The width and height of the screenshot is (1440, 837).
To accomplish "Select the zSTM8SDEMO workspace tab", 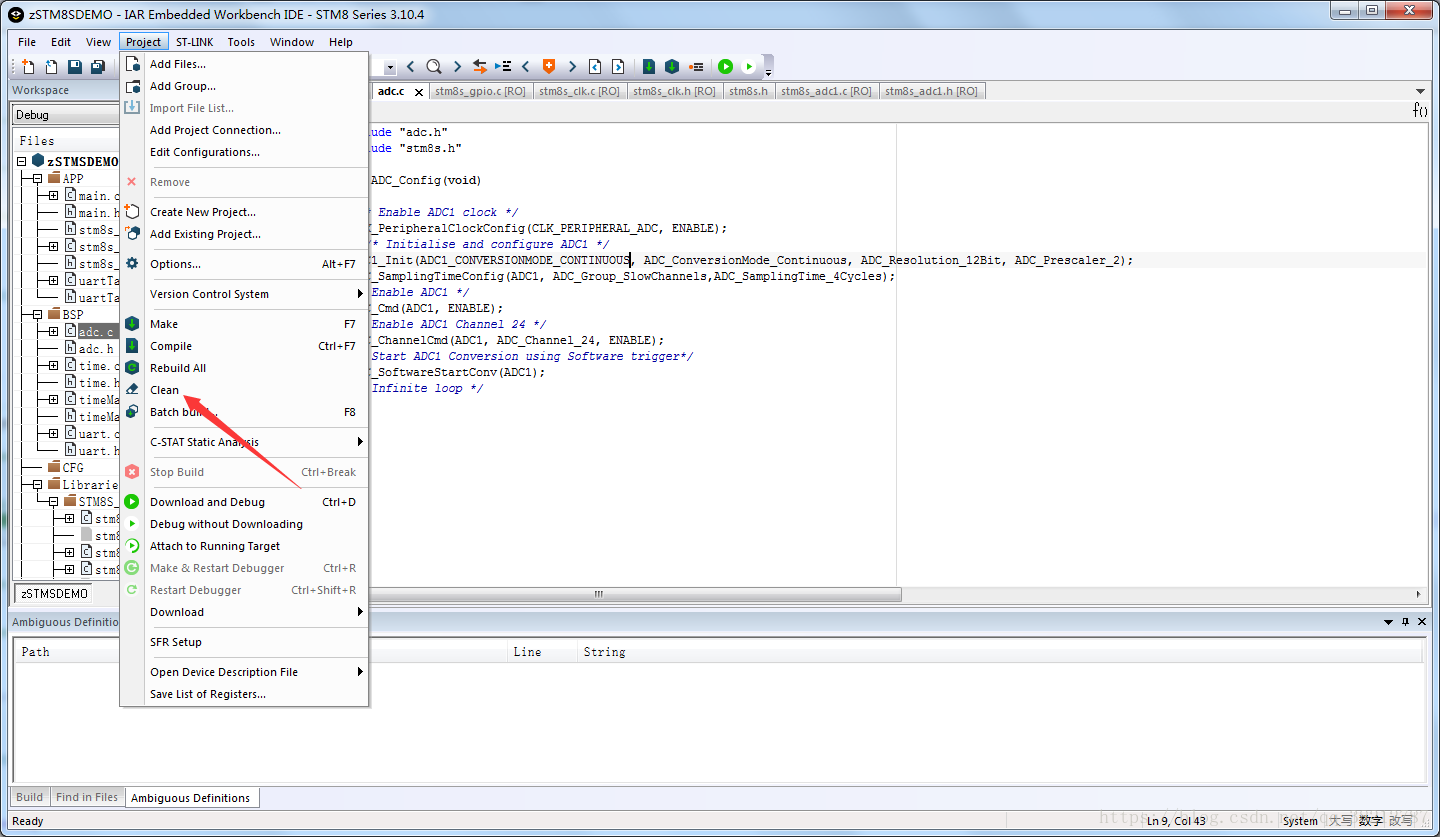I will (x=55, y=593).
